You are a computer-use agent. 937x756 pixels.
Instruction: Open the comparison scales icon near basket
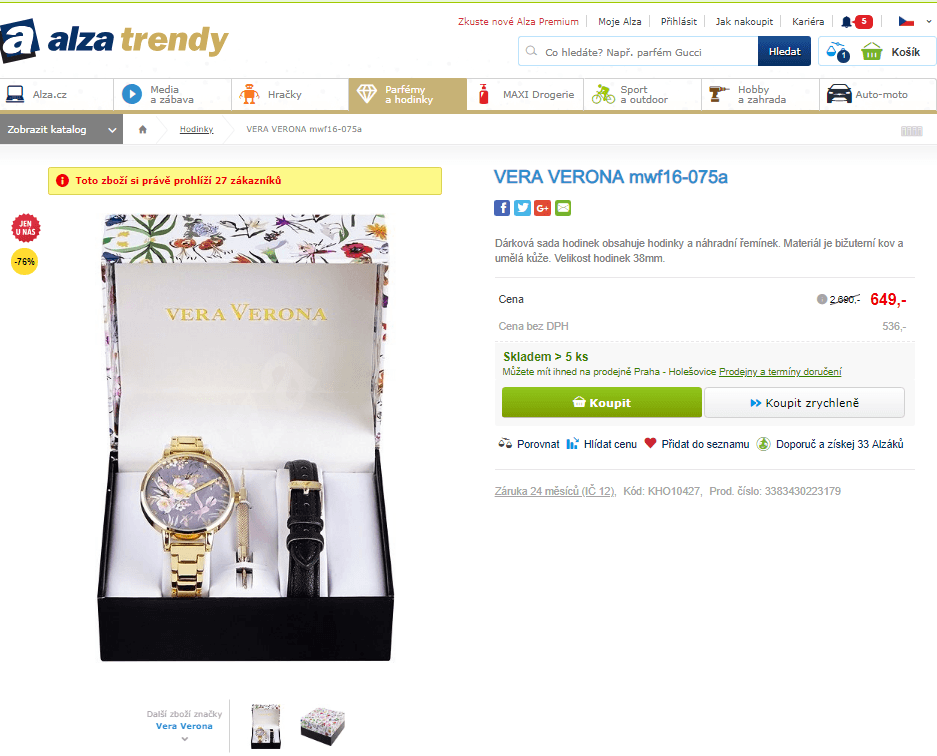837,52
